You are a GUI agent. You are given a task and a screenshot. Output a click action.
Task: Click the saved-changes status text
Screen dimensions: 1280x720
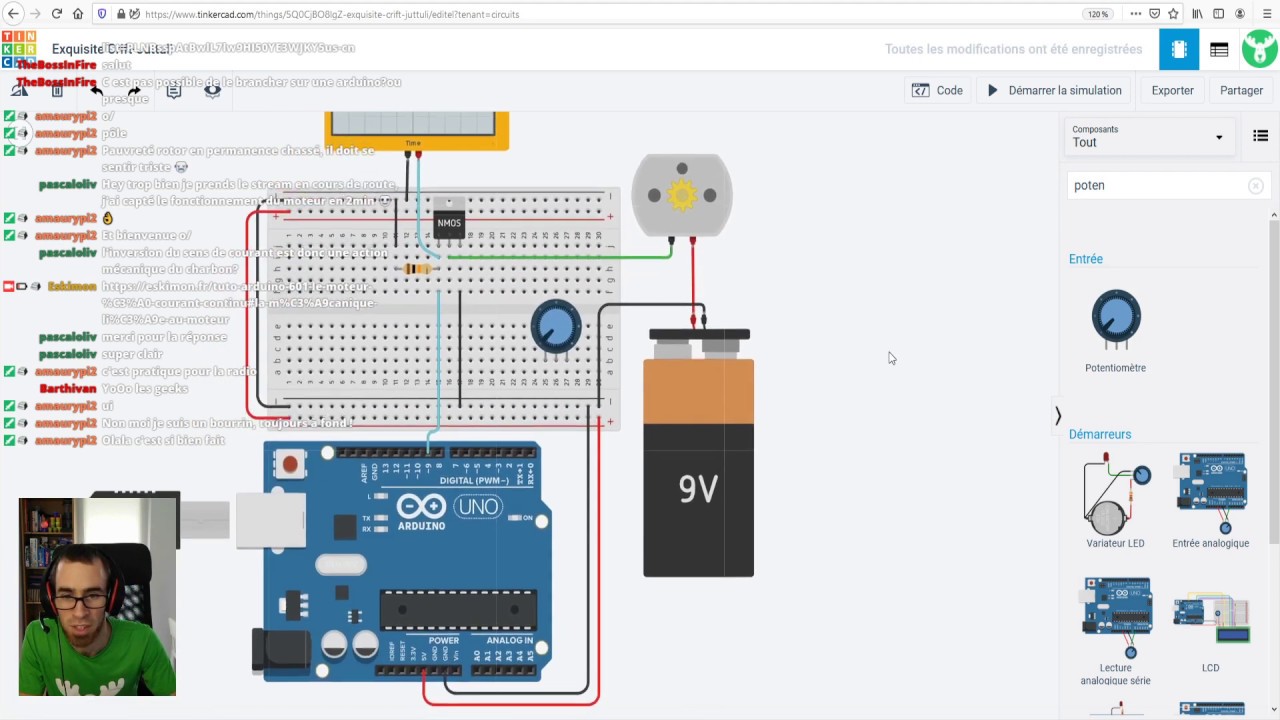[1013, 49]
